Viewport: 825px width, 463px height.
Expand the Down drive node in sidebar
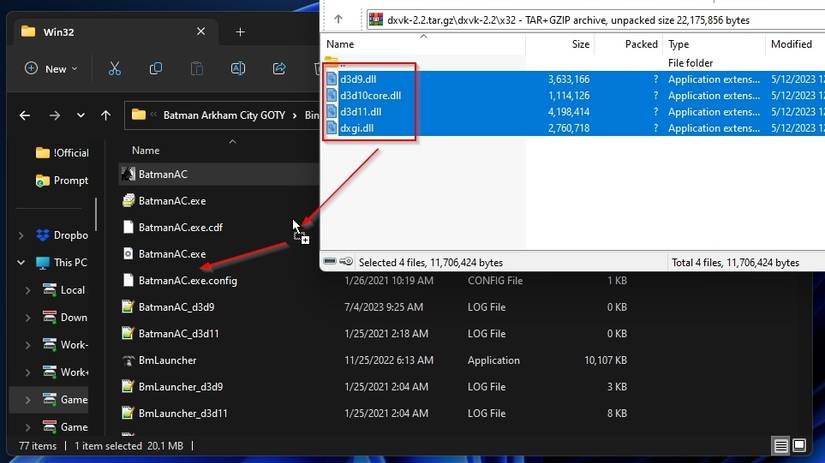pyautogui.click(x=27, y=317)
